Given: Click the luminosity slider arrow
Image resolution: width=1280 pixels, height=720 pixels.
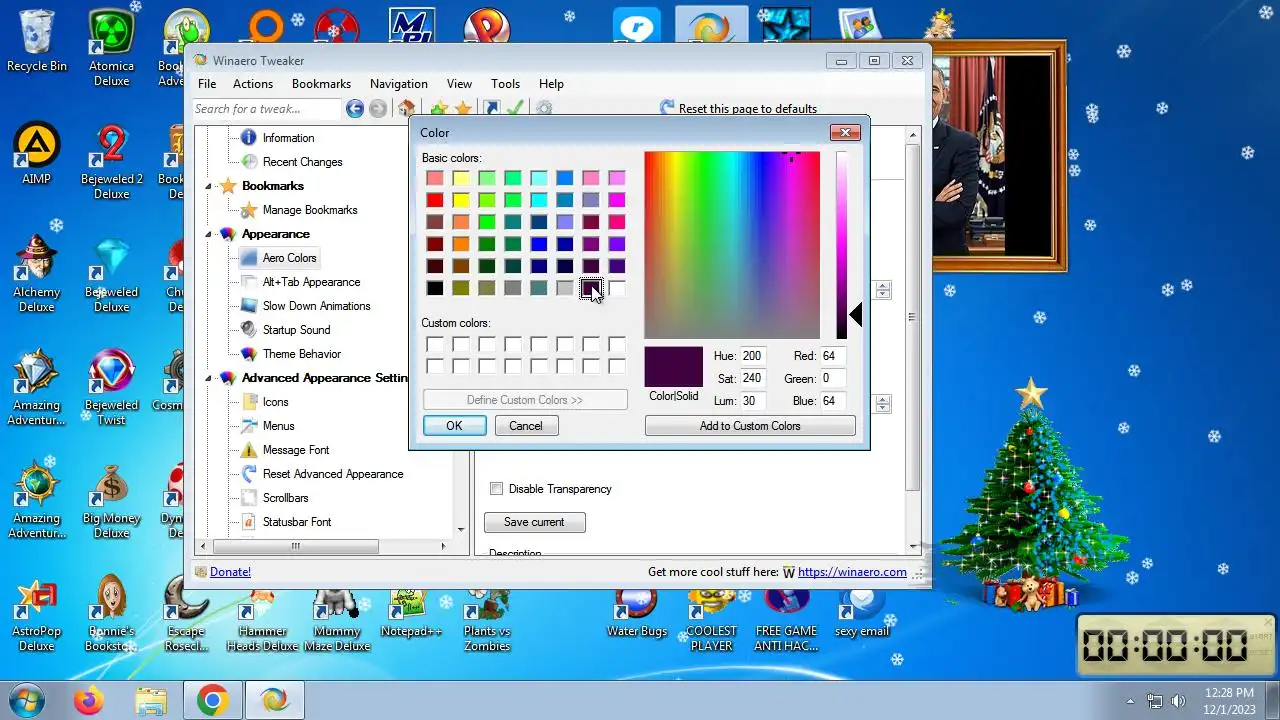Looking at the screenshot, I should (856, 315).
